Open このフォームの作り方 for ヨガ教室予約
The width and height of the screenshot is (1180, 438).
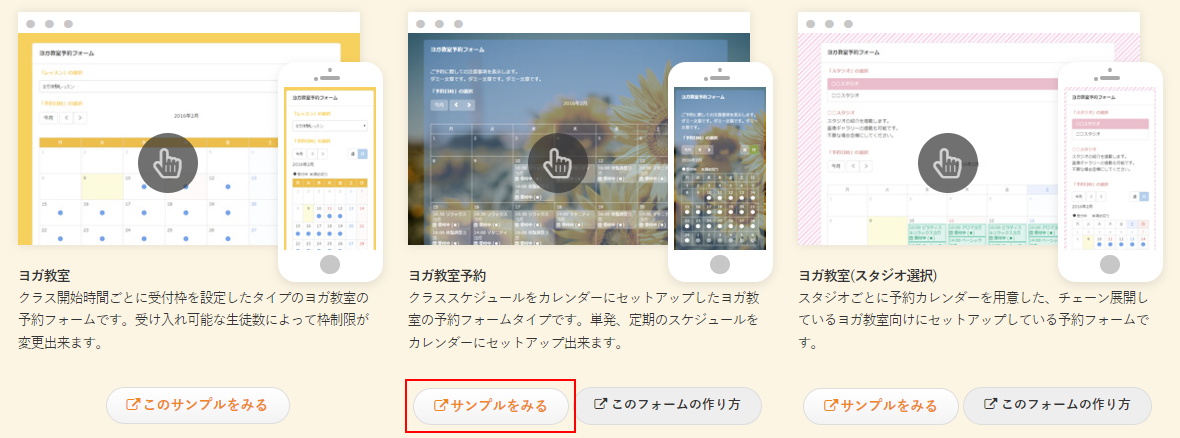click(668, 405)
